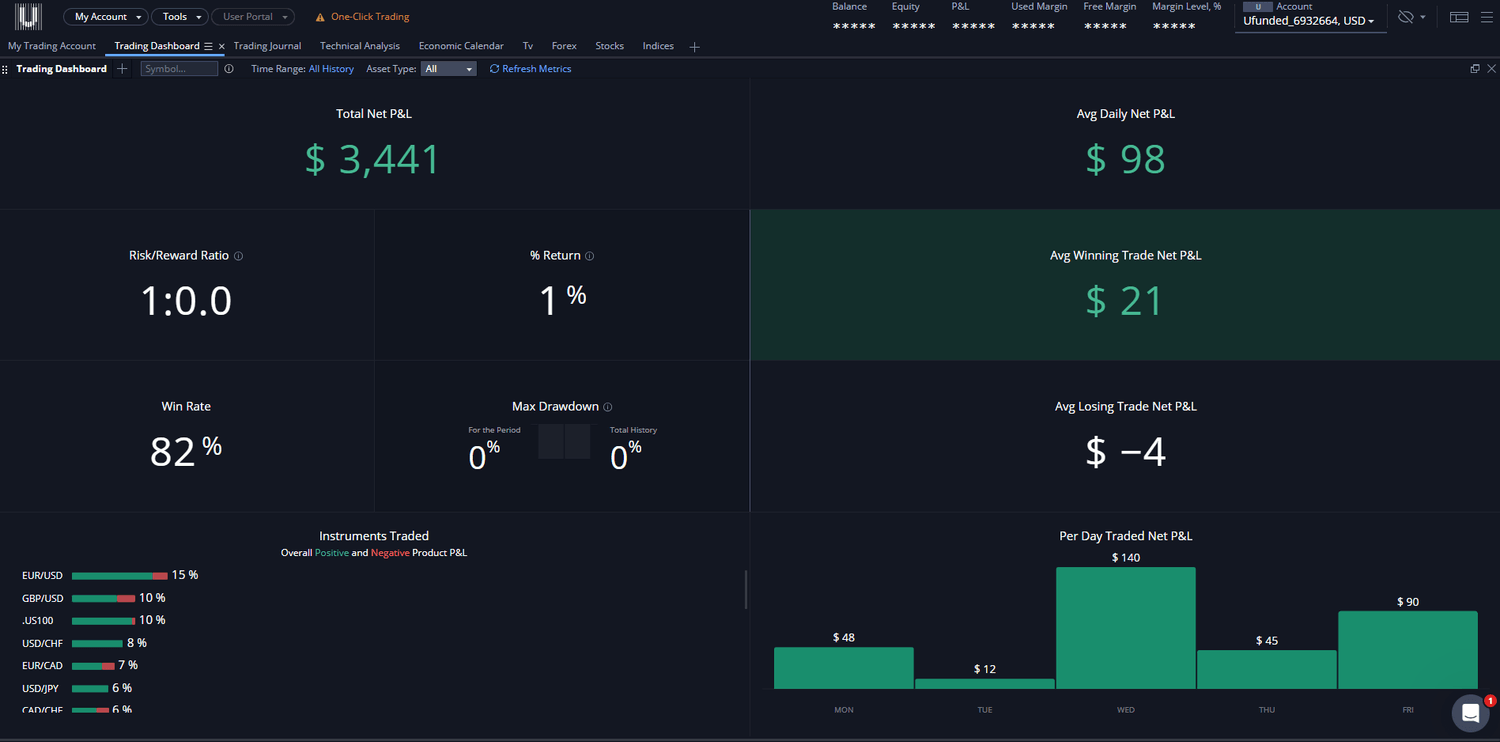1500x742 pixels.
Task: Open the layout panel icon in header
Action: pos(1459,17)
